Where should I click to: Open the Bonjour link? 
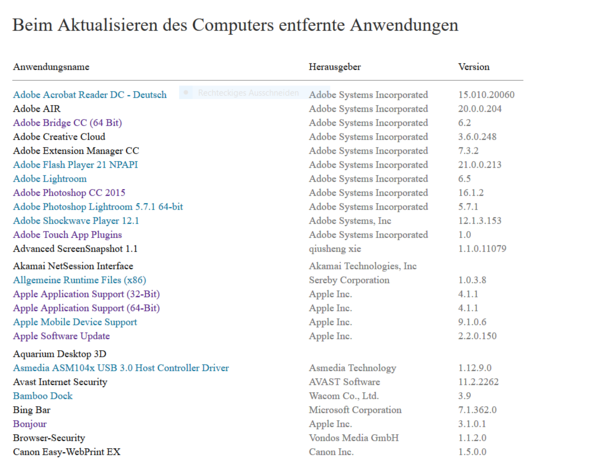pyautogui.click(x=30, y=424)
